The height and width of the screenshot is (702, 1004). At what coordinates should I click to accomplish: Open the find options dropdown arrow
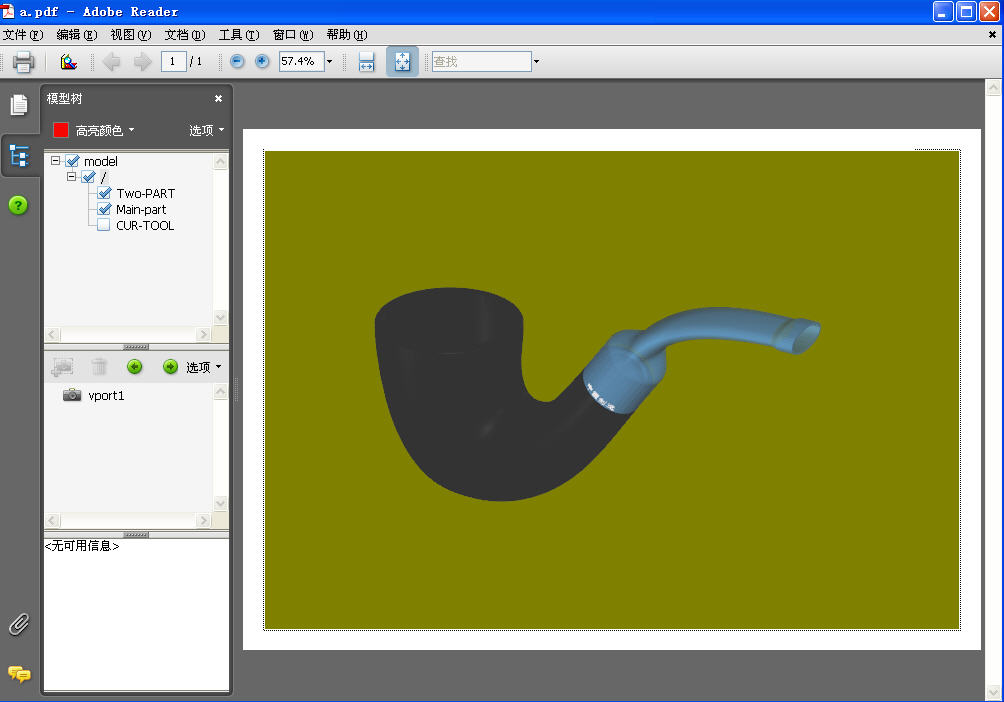point(537,61)
